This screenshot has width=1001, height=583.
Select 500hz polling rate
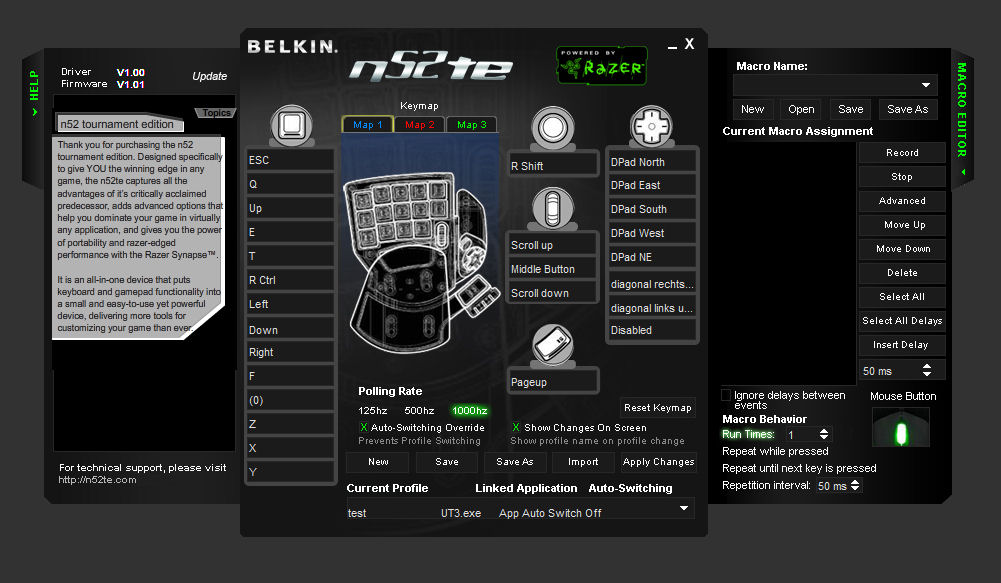click(419, 411)
